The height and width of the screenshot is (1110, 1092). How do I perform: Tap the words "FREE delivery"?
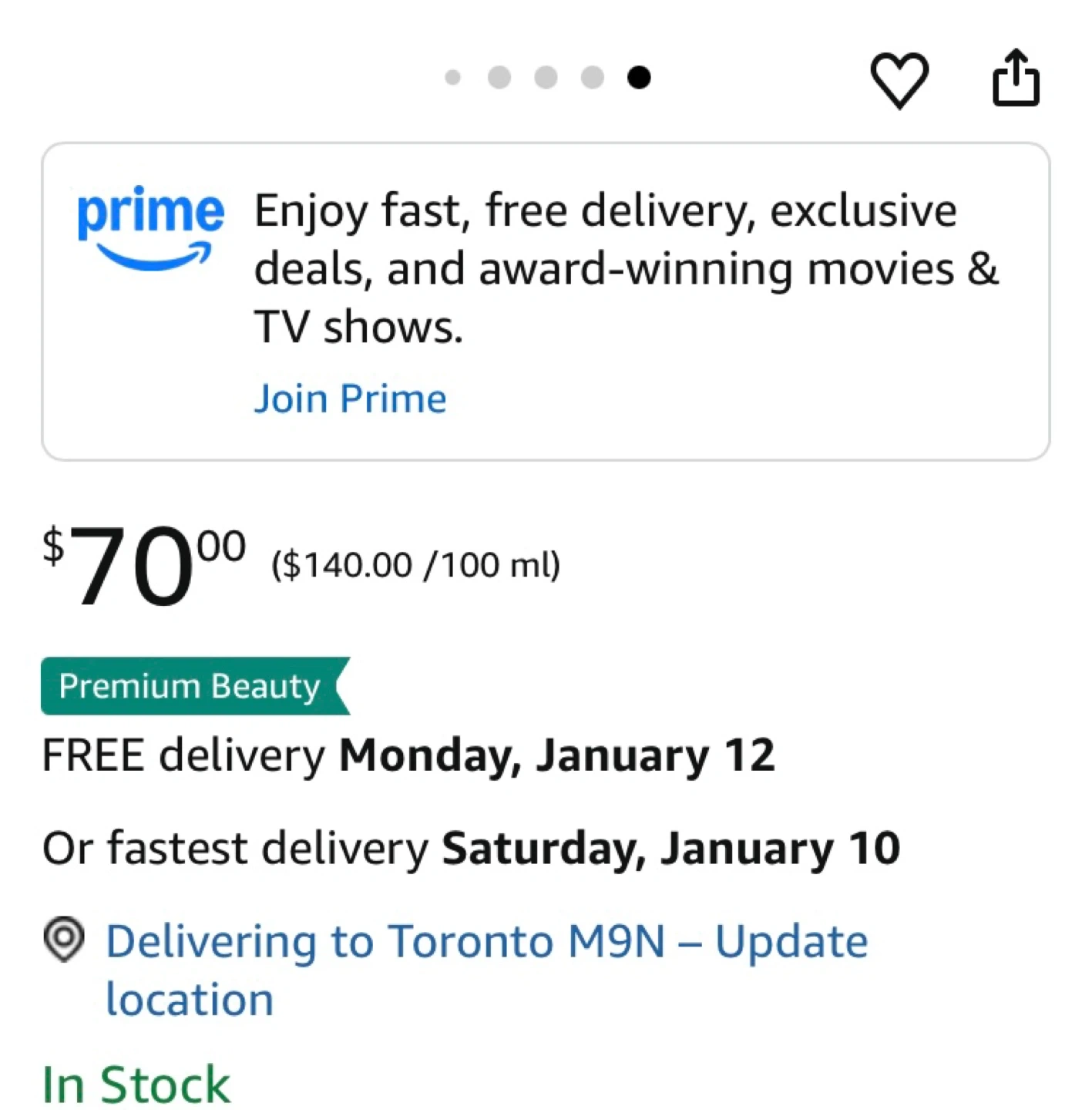(x=183, y=755)
